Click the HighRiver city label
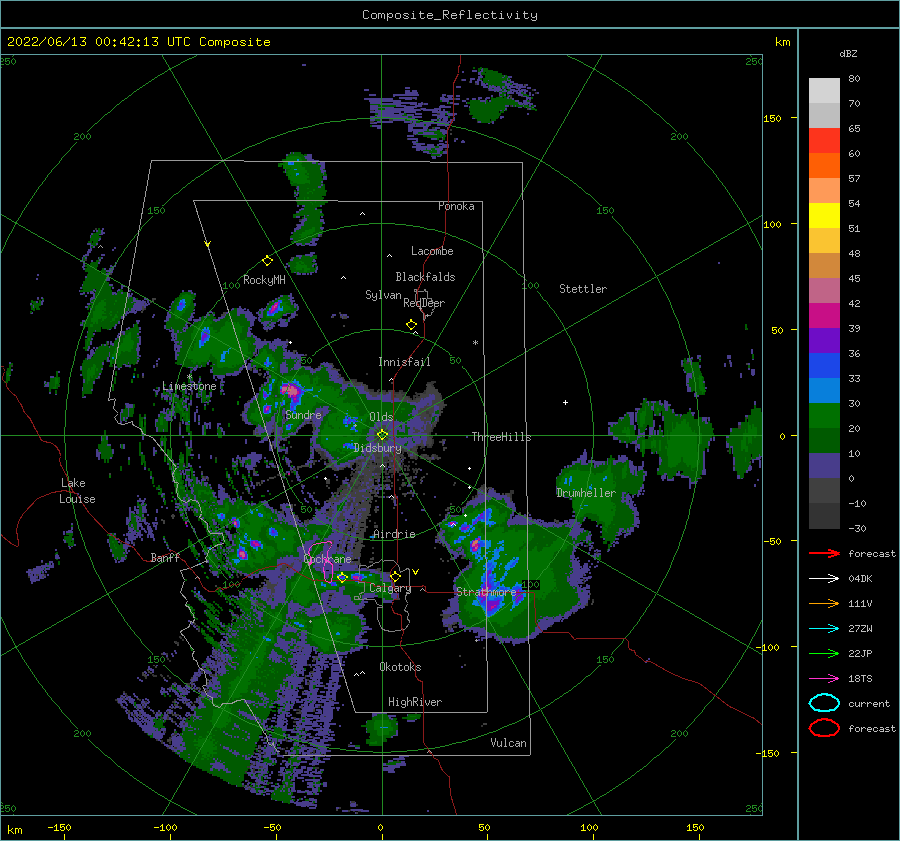Image resolution: width=900 pixels, height=841 pixels. (415, 702)
